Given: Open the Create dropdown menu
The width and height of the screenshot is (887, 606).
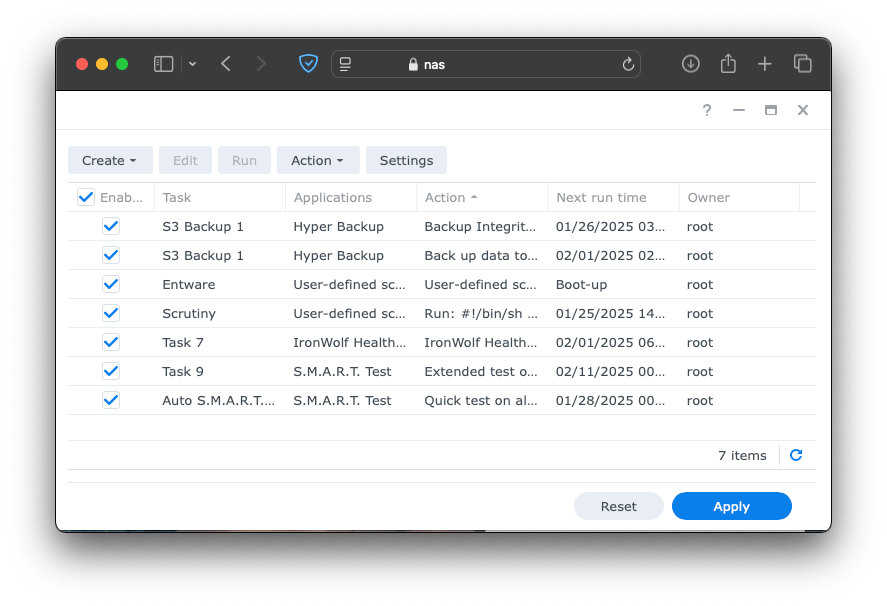Looking at the screenshot, I should tap(110, 160).
